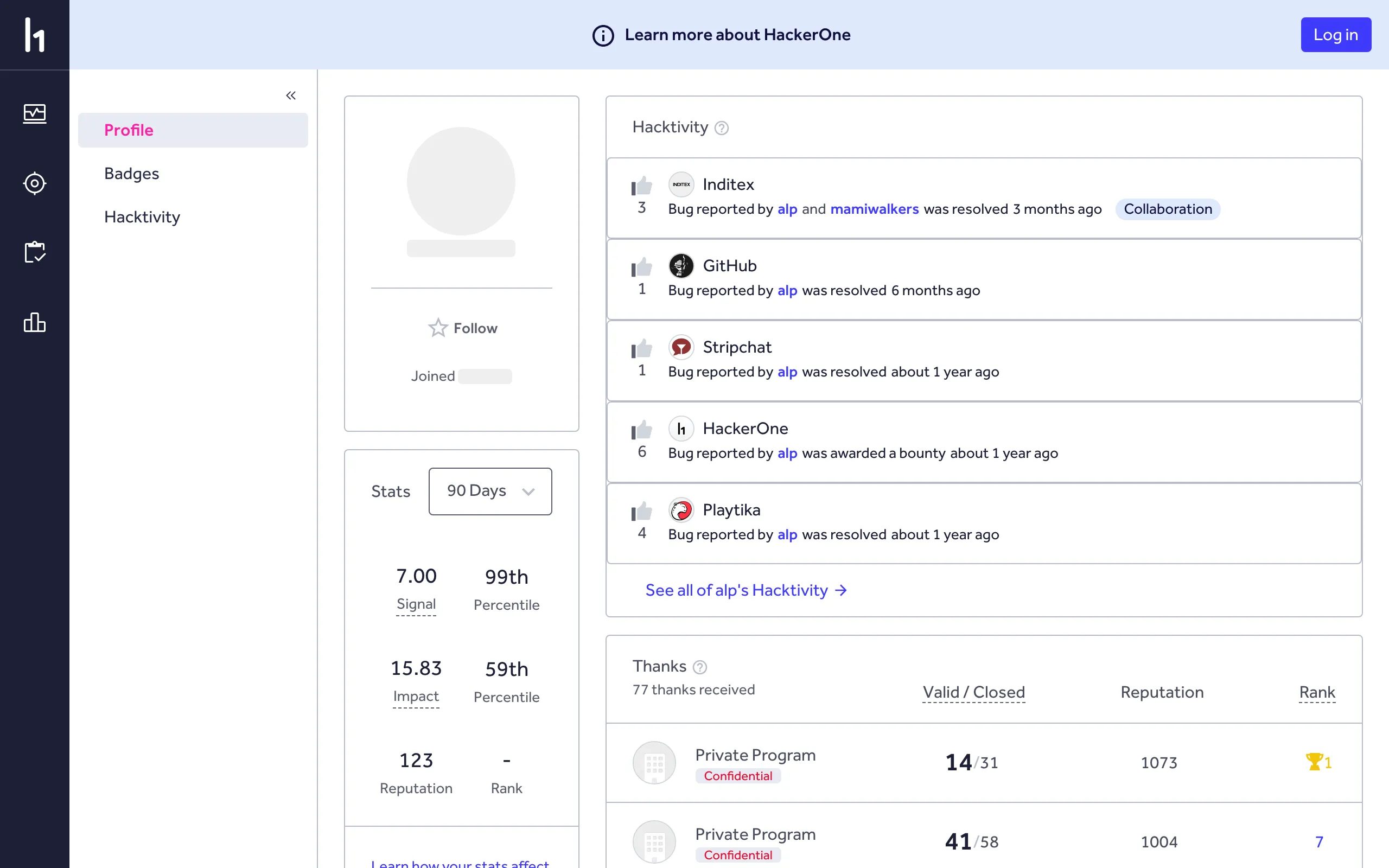
Task: Open alp link in the Inditex report
Action: [787, 209]
